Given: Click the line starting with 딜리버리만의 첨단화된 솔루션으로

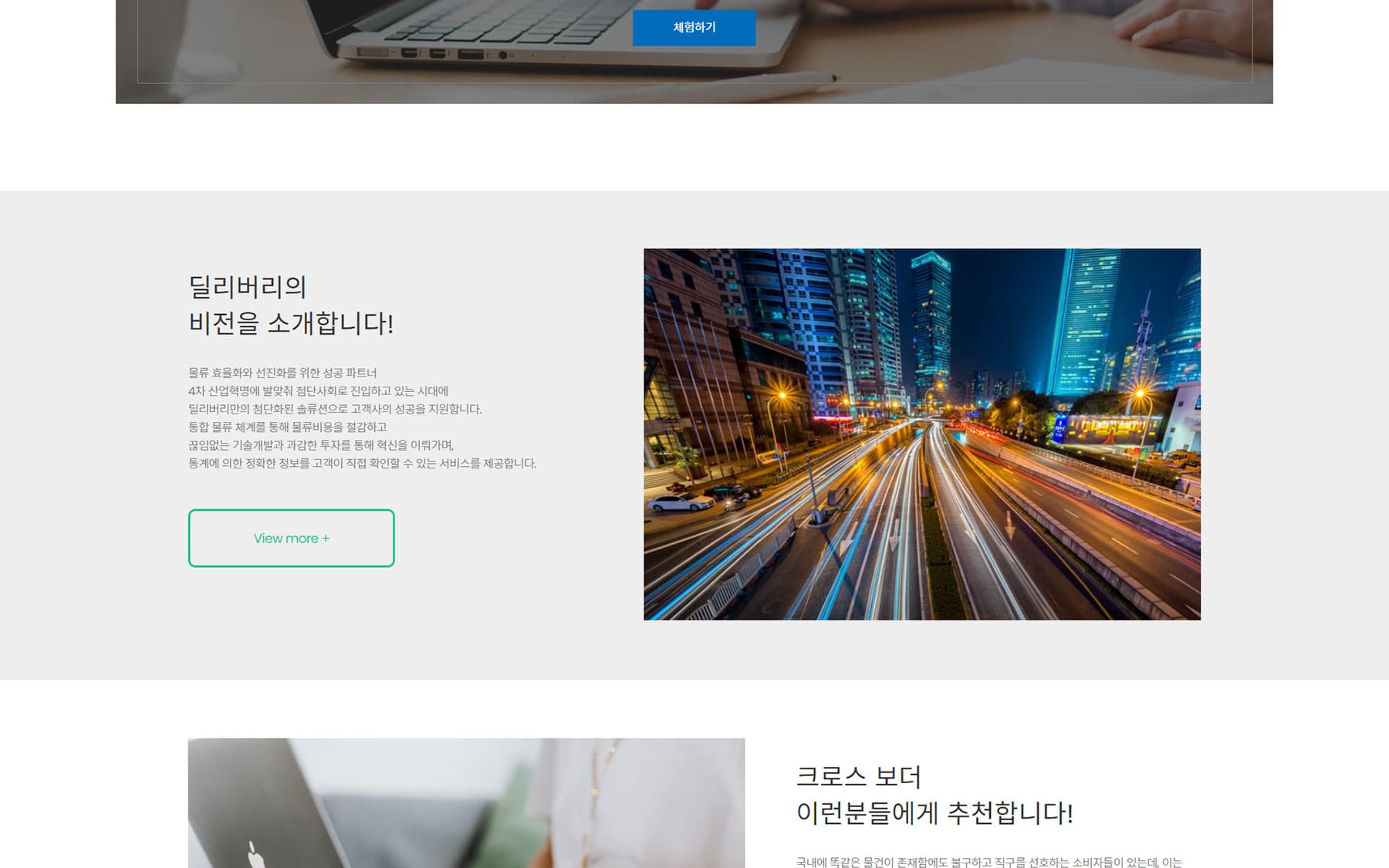Looking at the screenshot, I should coord(335,409).
